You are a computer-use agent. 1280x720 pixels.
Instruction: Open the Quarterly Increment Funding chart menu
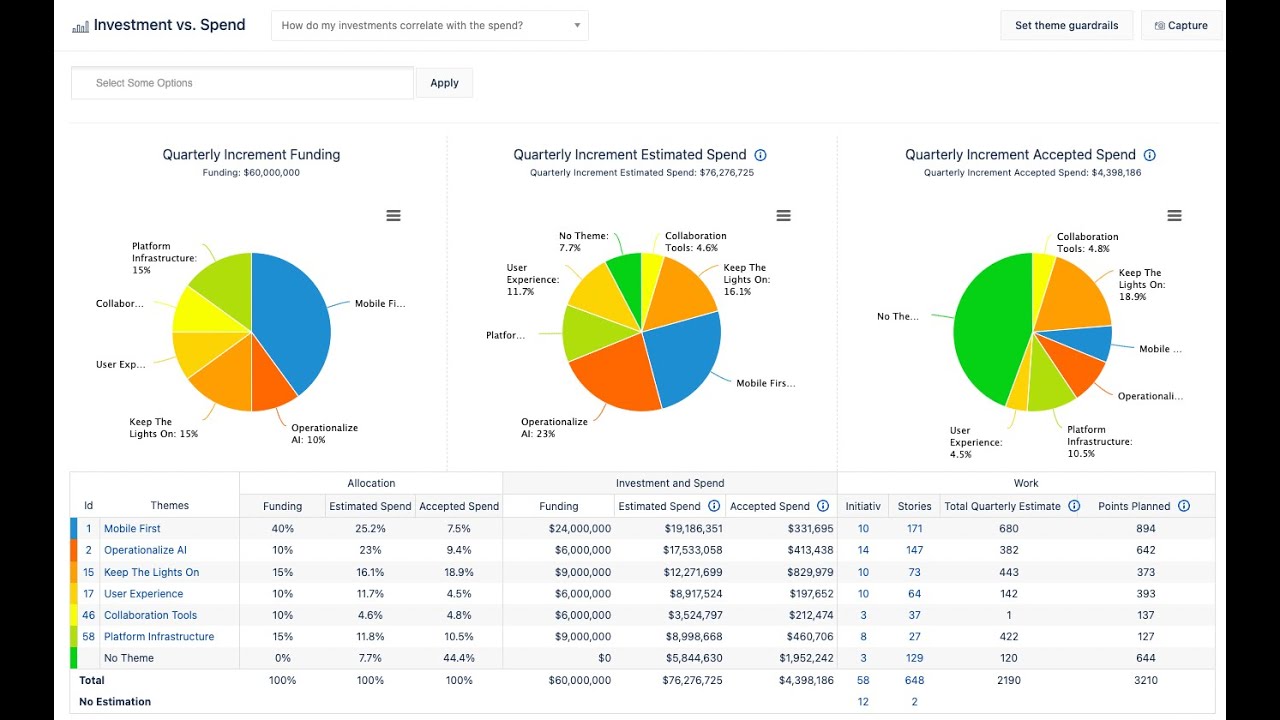click(394, 216)
